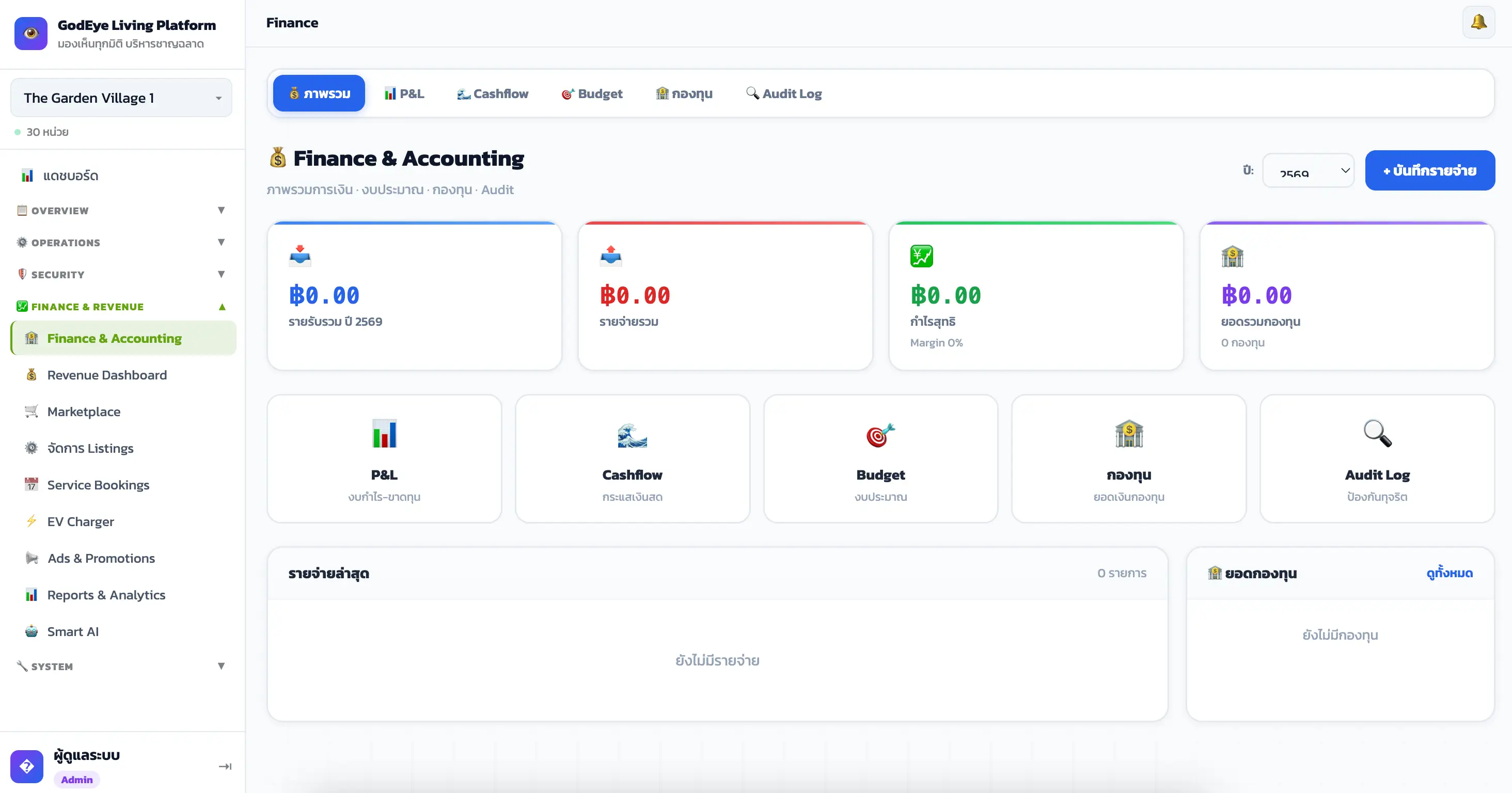Click the Cashflow wave card icon

(x=632, y=435)
